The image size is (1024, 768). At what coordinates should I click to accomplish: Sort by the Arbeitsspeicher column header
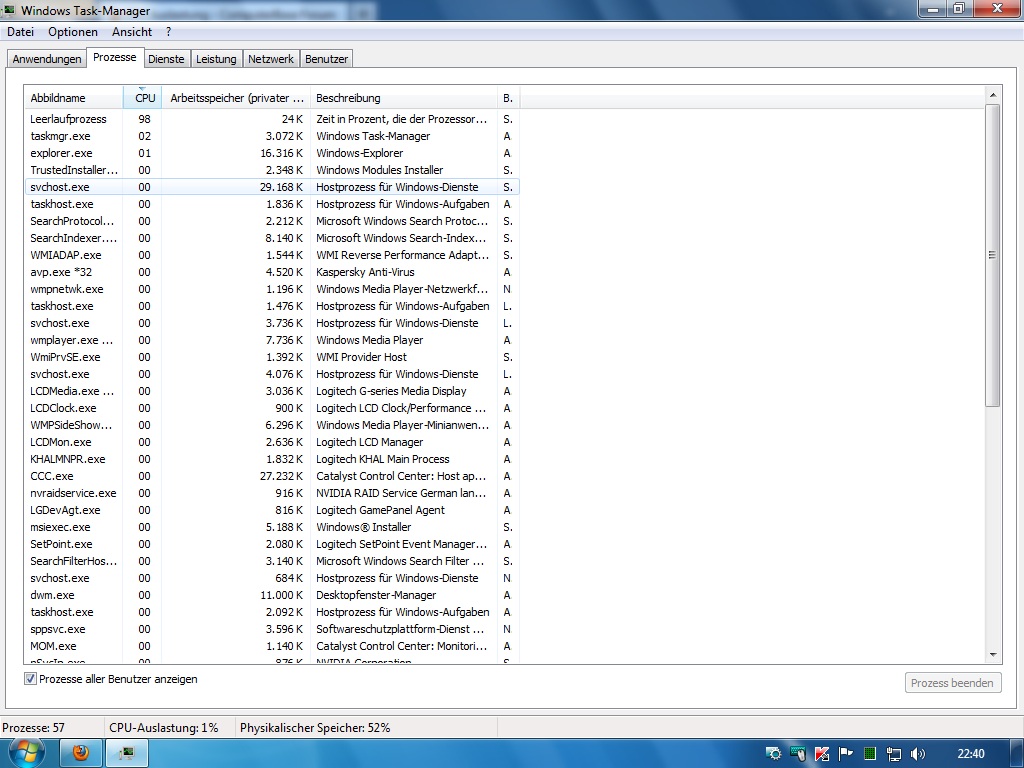click(236, 98)
